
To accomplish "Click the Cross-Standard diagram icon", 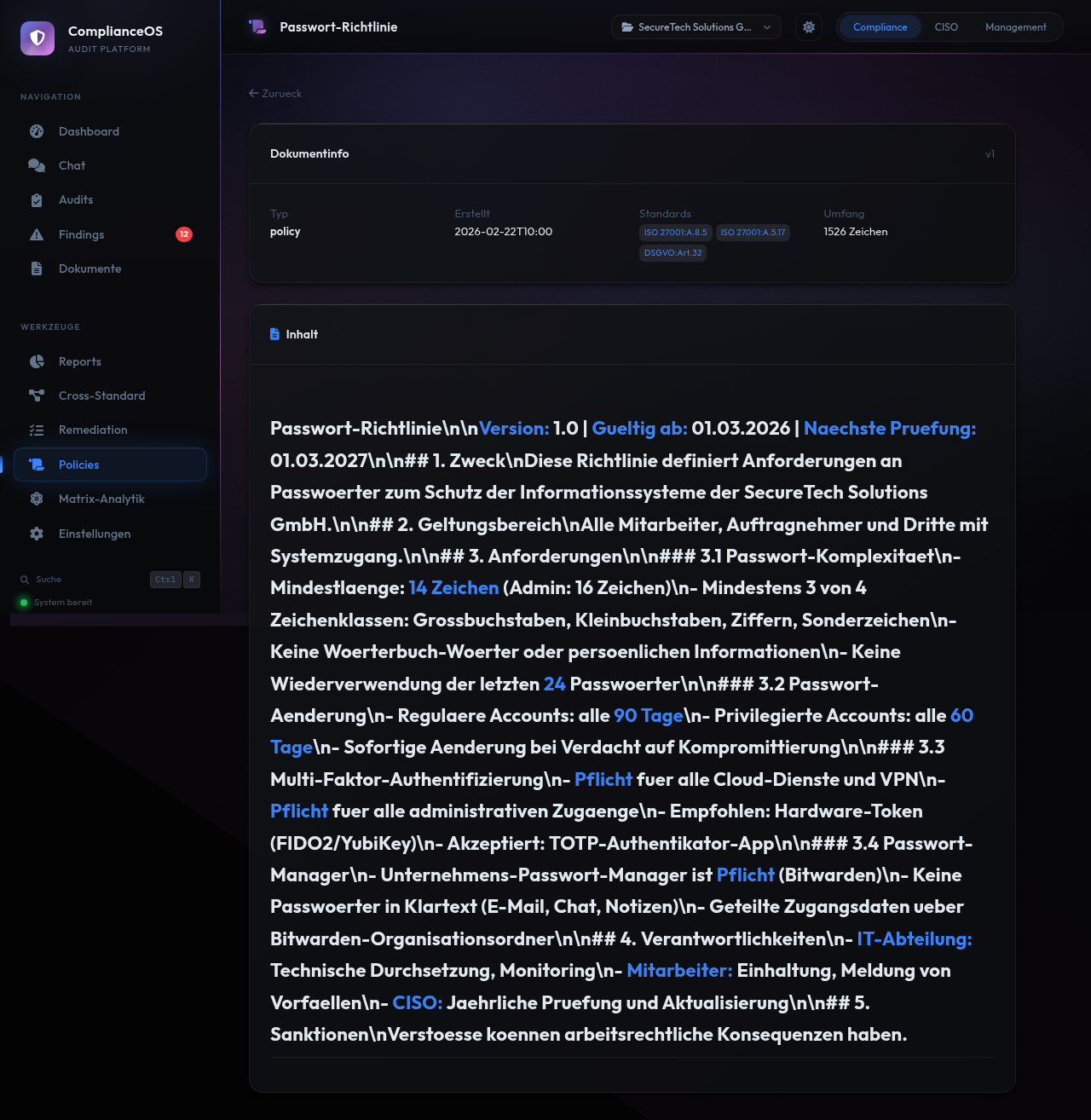I will point(37,395).
